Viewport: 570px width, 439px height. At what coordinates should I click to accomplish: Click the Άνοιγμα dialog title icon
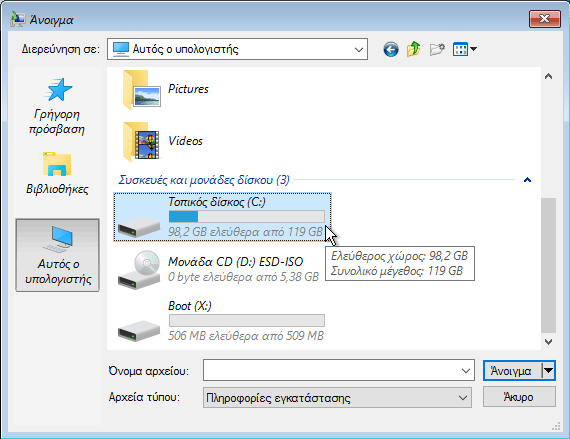[x=17, y=19]
